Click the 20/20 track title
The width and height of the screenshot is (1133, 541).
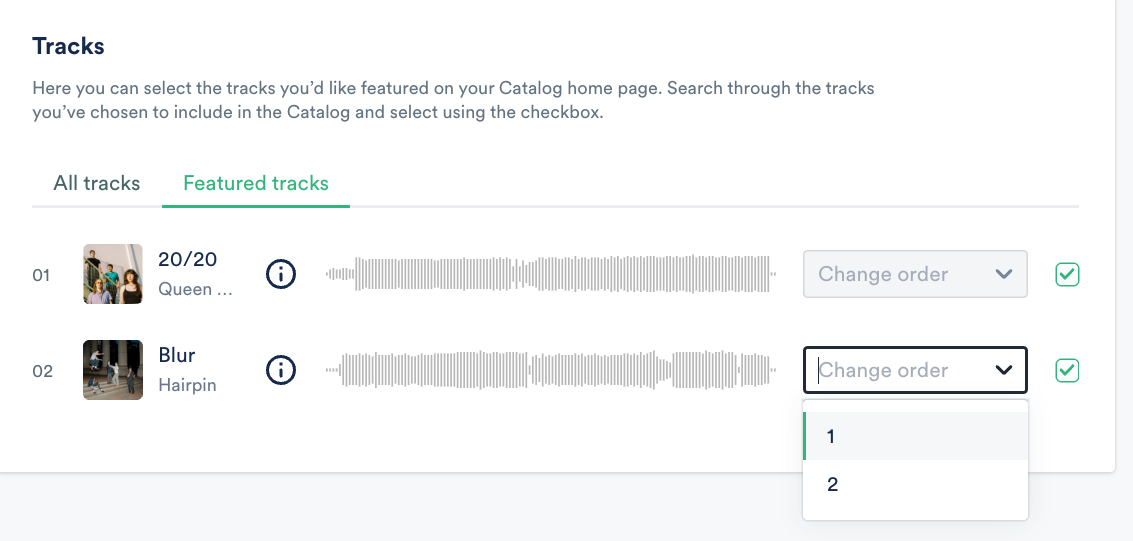point(188,260)
